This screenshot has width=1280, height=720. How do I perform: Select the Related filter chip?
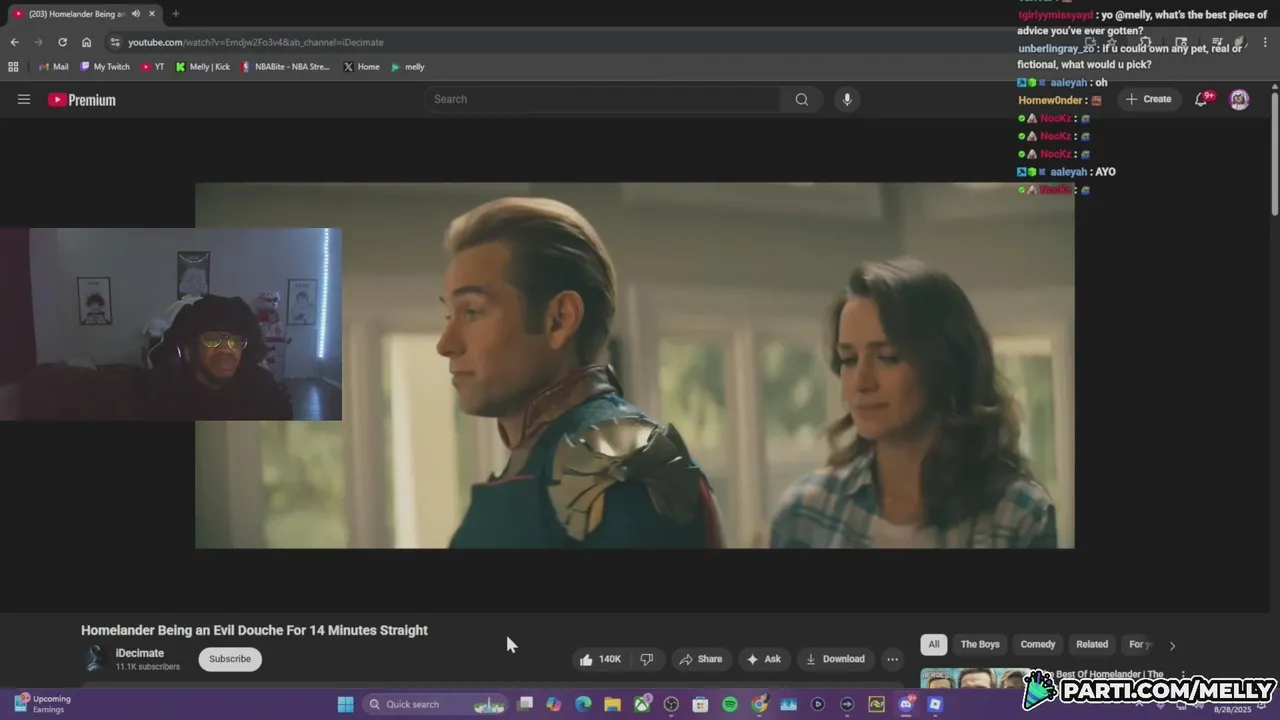(1092, 644)
